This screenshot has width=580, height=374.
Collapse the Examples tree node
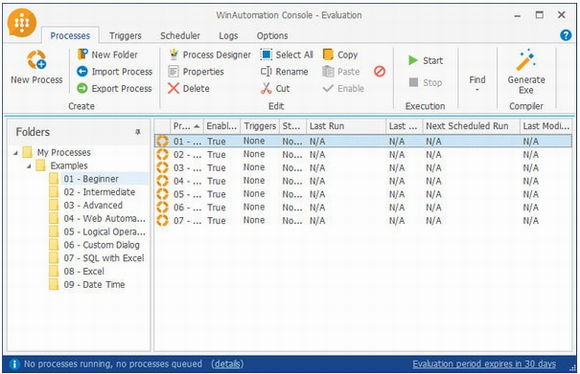pos(29,166)
